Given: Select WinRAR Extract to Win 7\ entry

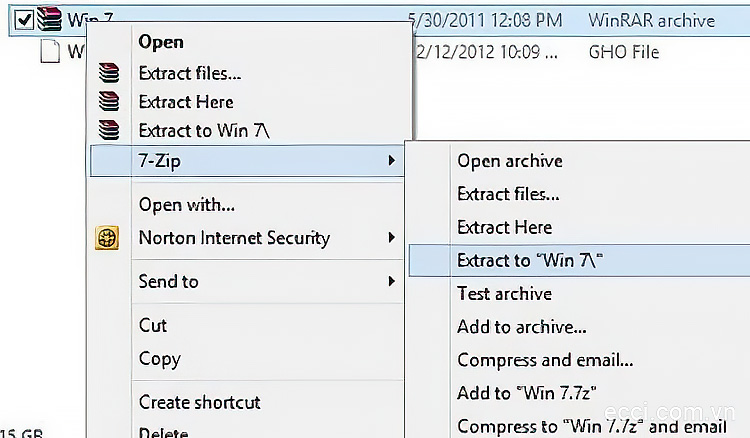Looking at the screenshot, I should [204, 131].
